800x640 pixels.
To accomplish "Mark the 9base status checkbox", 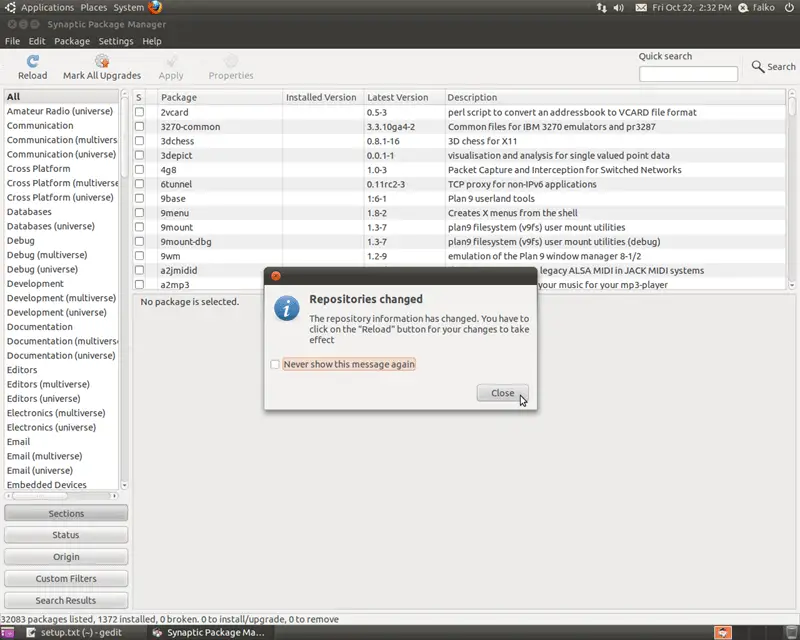I will tap(139, 198).
